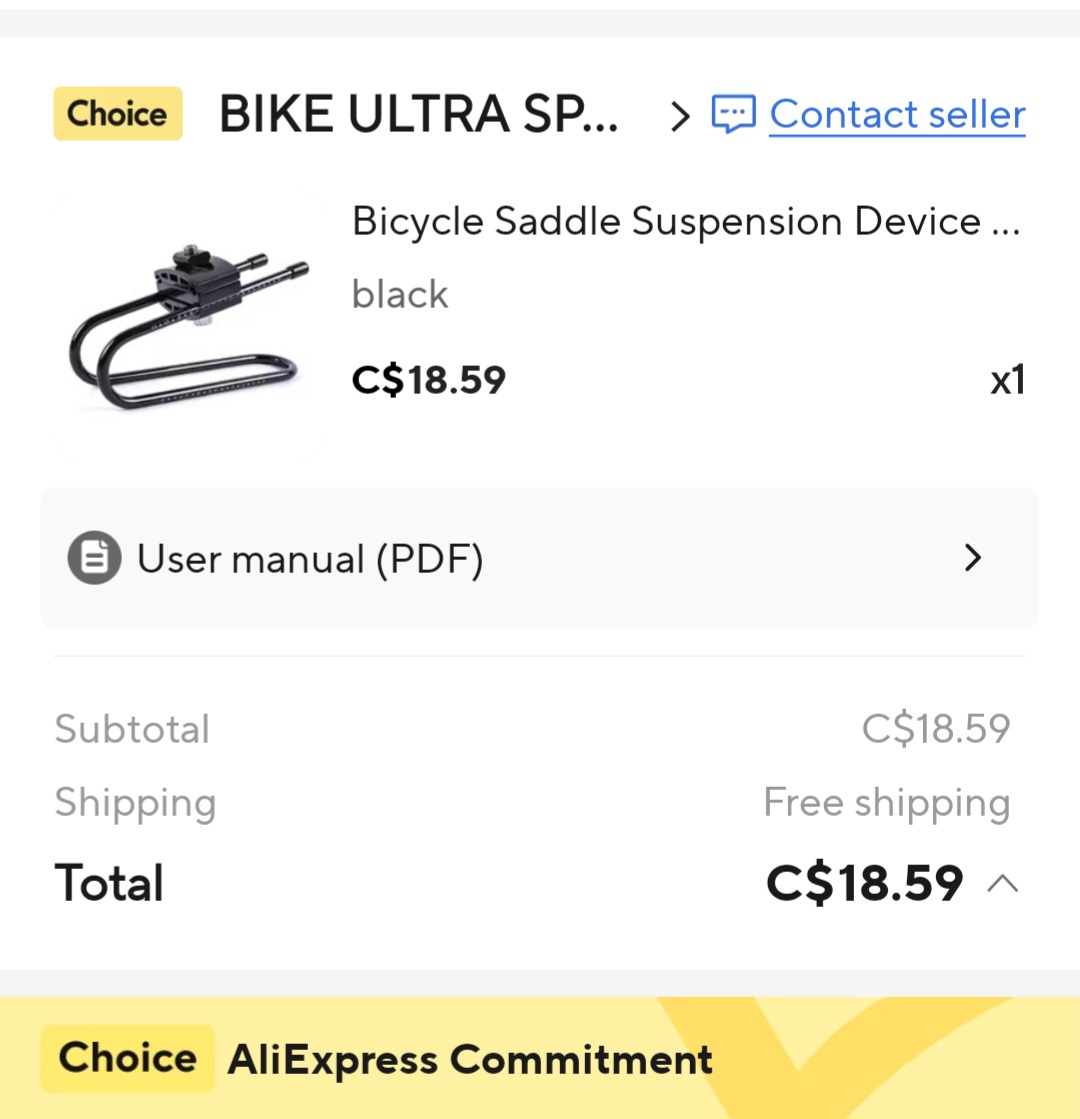Image resolution: width=1080 pixels, height=1119 pixels.
Task: Collapse the Total price breakdown arrow
Action: tap(1003, 884)
